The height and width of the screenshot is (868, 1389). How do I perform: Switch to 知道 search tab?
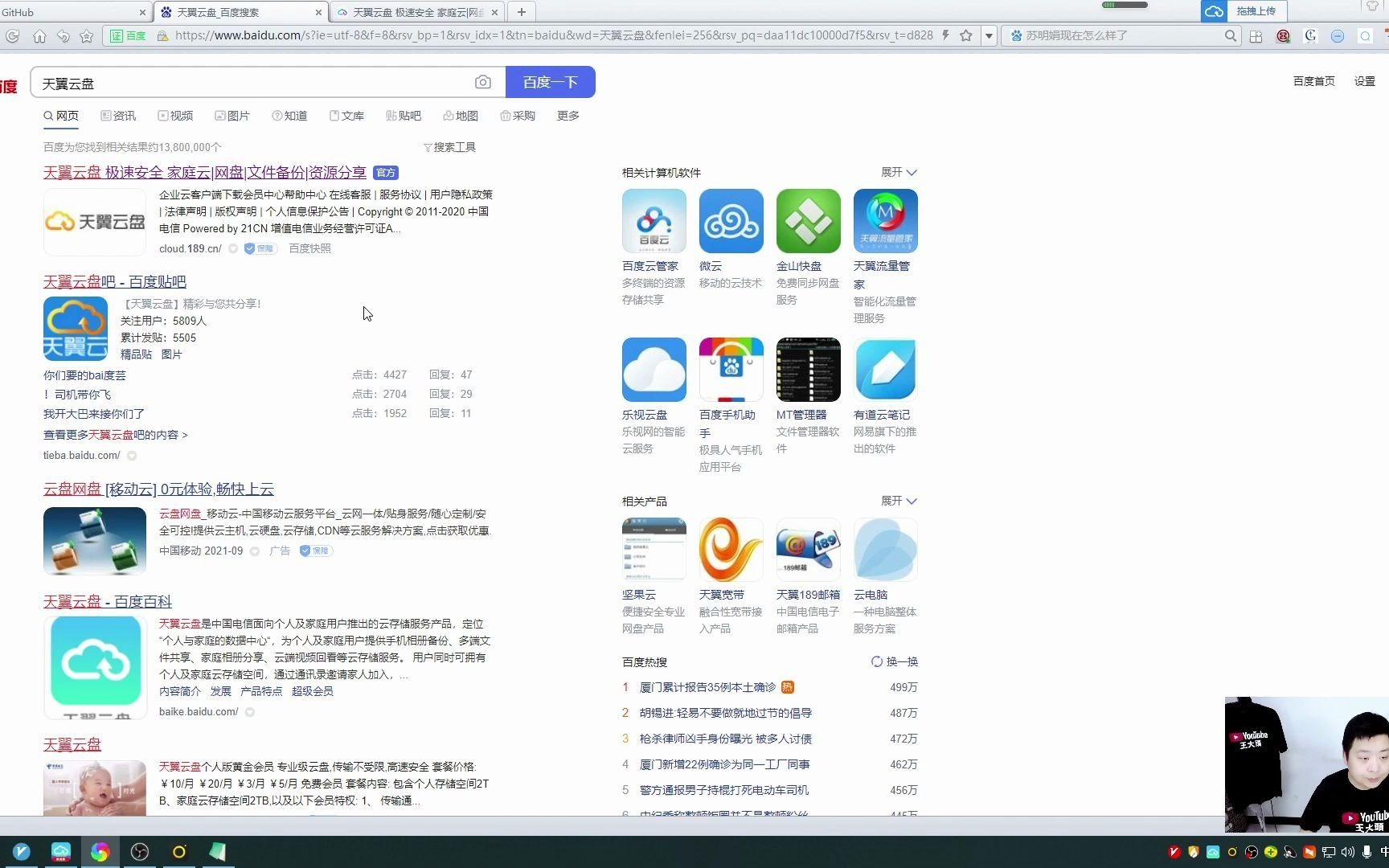coord(289,116)
